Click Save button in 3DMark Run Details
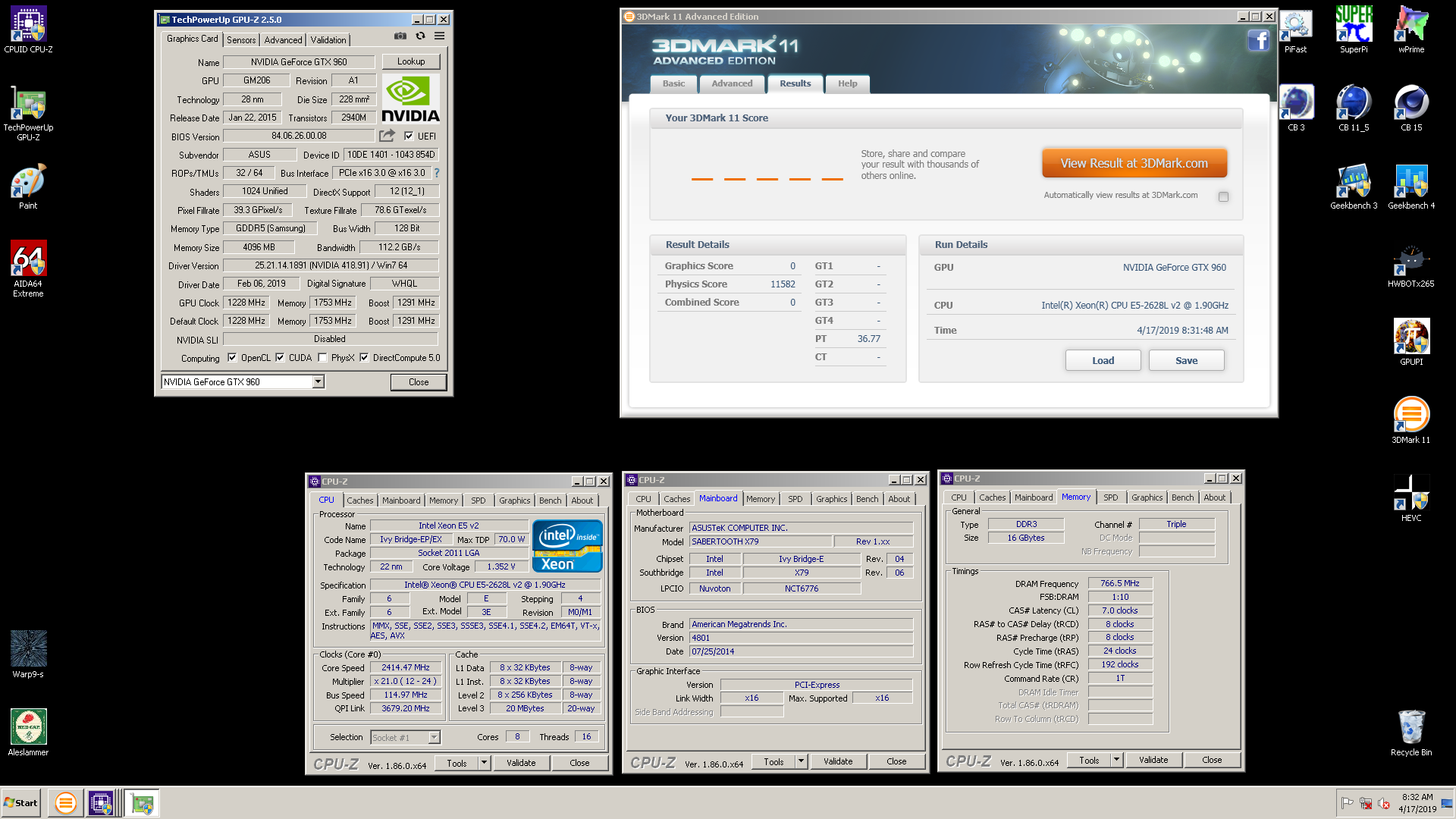The width and height of the screenshot is (1456, 819). pos(1186,360)
